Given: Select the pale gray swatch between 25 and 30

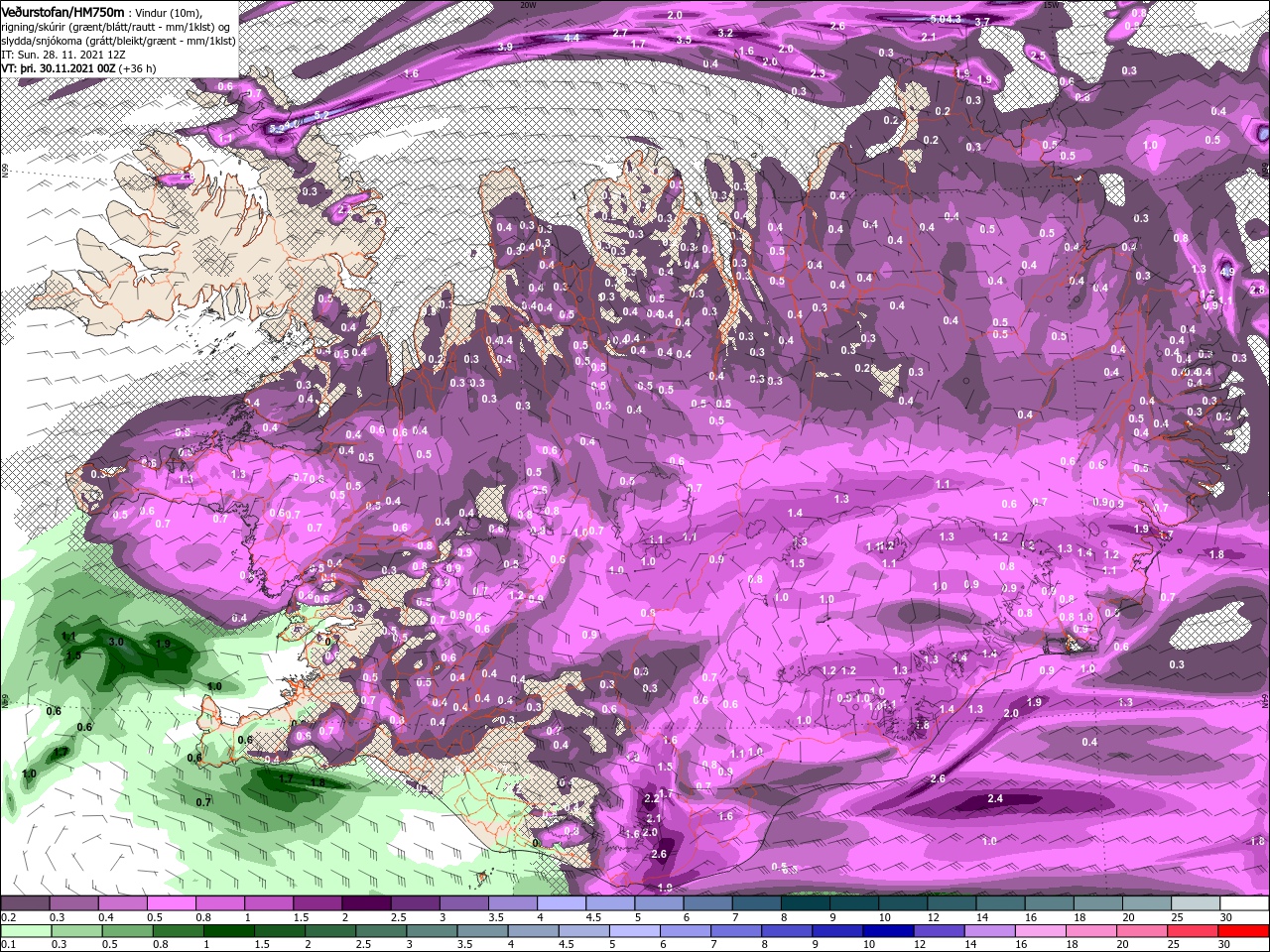Looking at the screenshot, I should (1197, 903).
